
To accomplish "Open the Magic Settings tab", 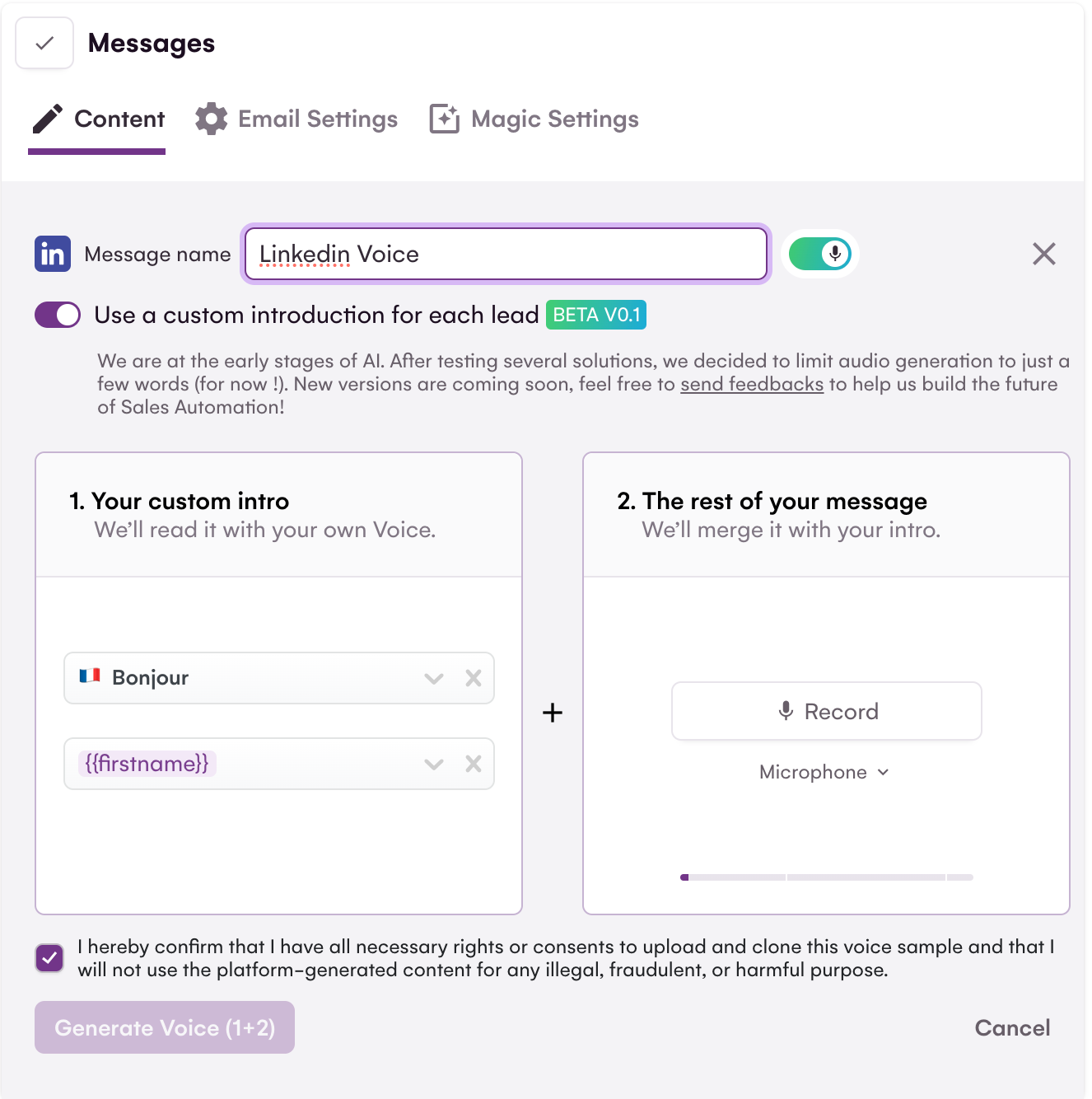I will (x=554, y=119).
